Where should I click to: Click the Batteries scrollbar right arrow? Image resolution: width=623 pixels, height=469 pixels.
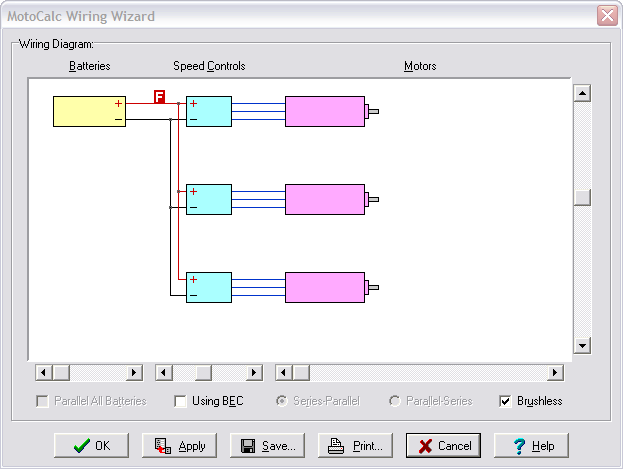tap(134, 373)
